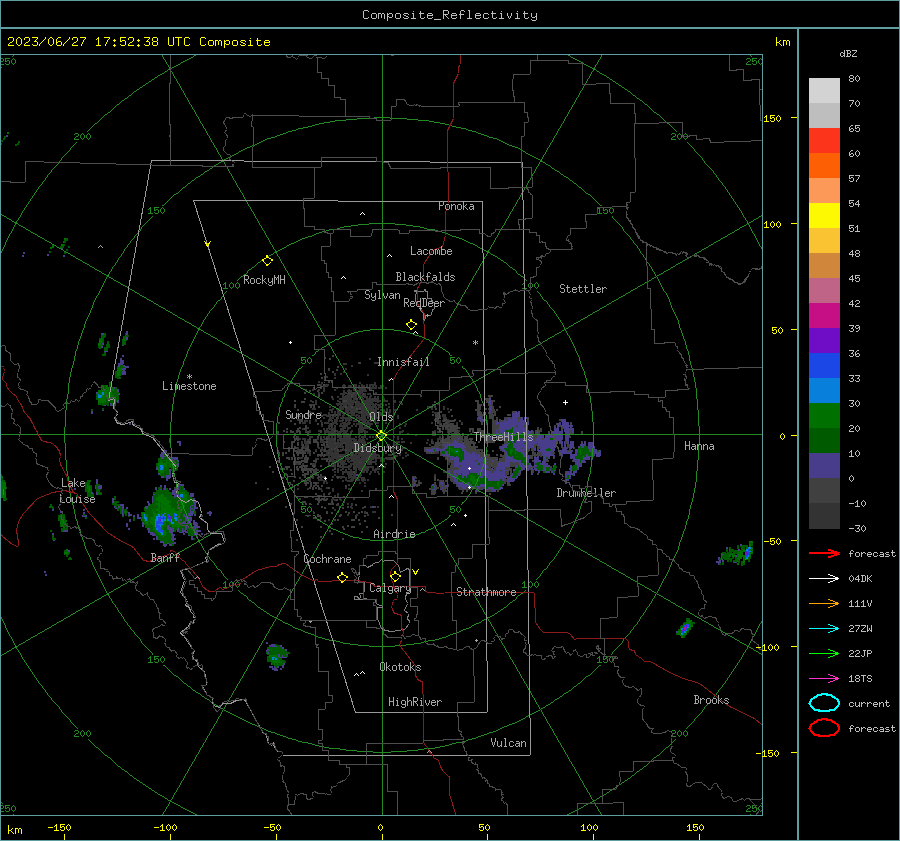Click the Hanna label
Screen dimensions: 900x841
[x=699, y=446]
